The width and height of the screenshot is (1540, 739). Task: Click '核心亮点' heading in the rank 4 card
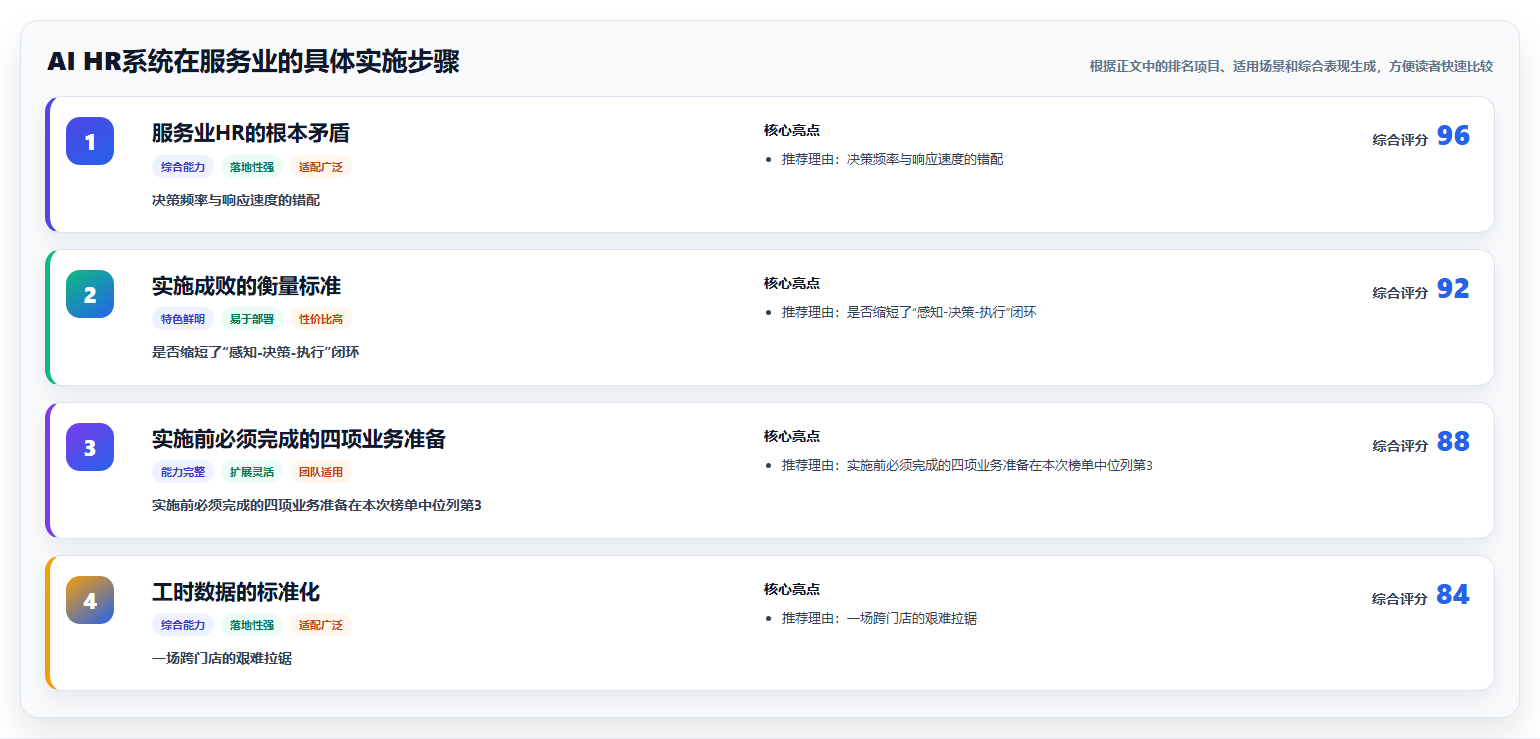[x=792, y=590]
